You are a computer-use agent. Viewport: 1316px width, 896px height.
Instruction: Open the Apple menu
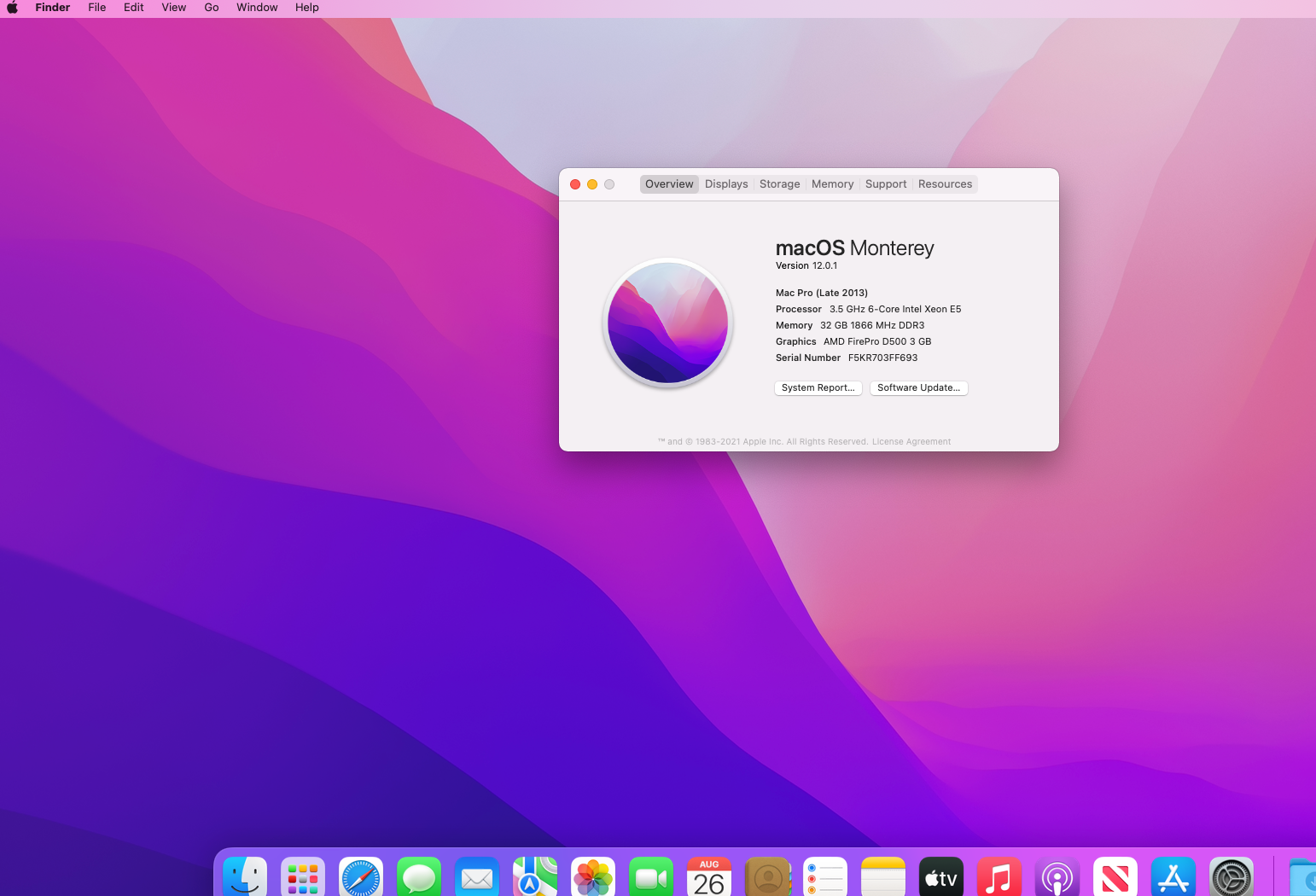[13, 8]
